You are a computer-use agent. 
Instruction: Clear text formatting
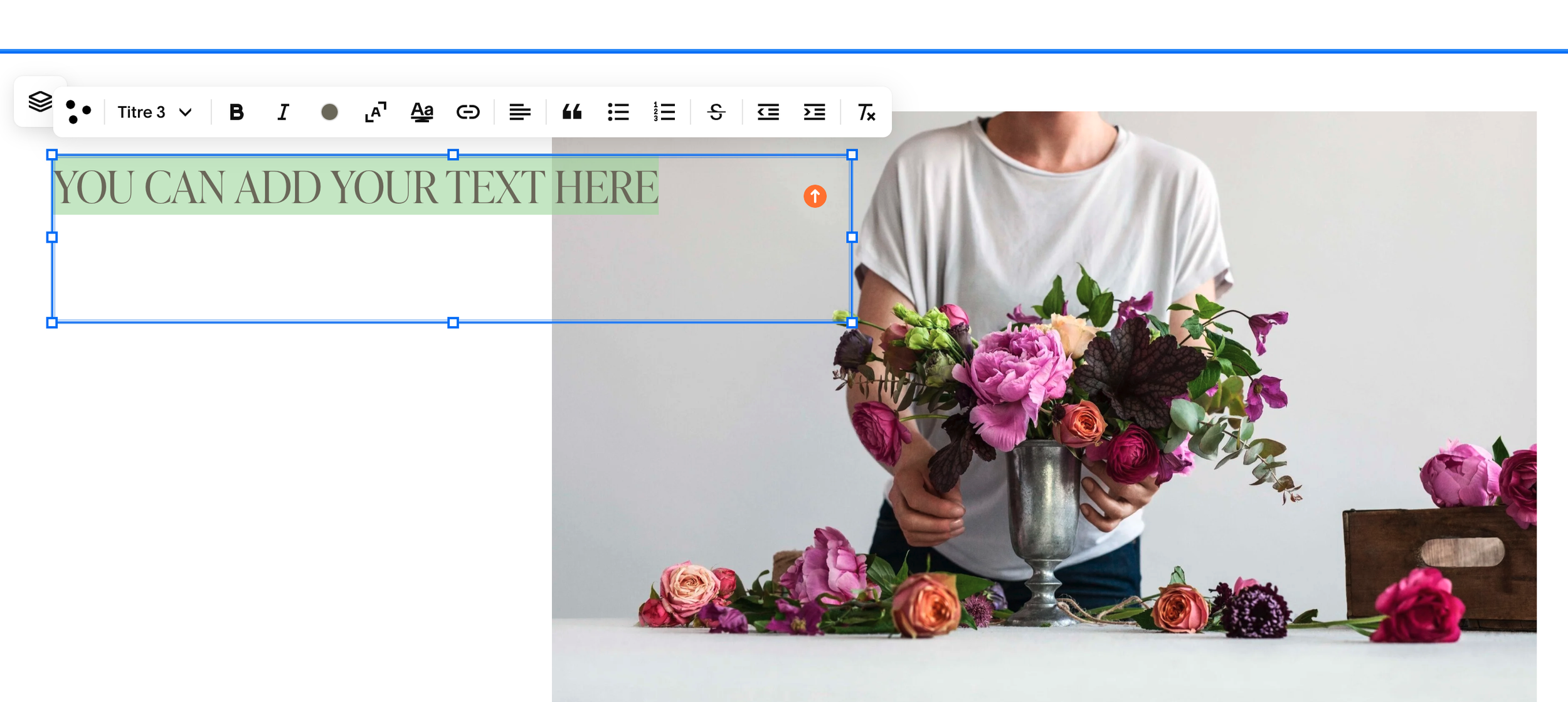click(x=866, y=112)
